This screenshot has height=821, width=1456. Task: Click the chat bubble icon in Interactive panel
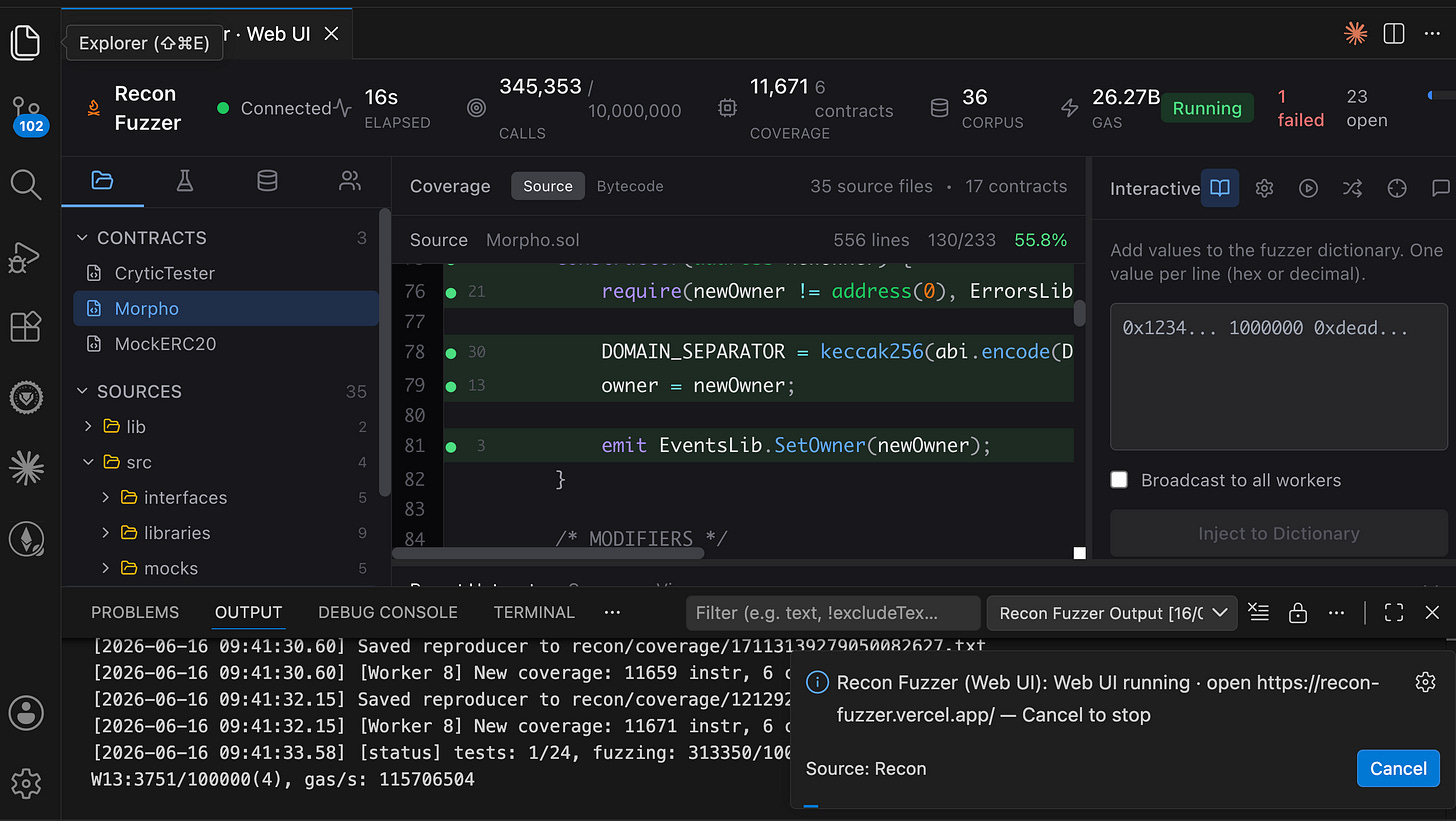1440,188
